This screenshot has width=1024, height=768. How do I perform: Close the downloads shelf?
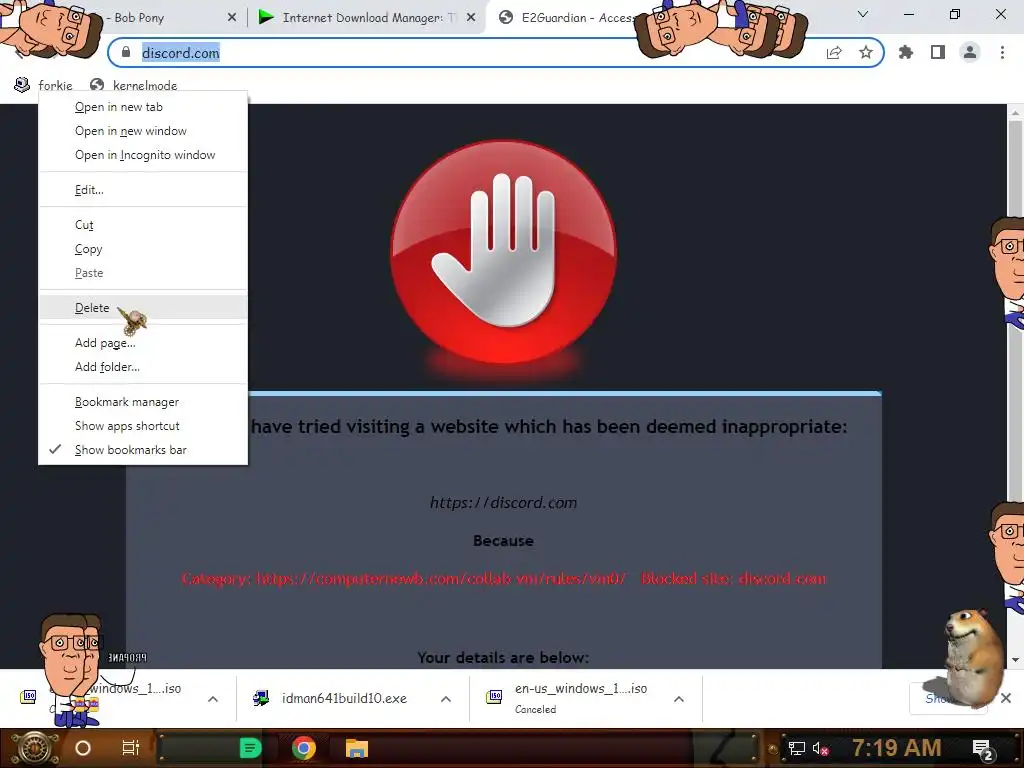1006,698
